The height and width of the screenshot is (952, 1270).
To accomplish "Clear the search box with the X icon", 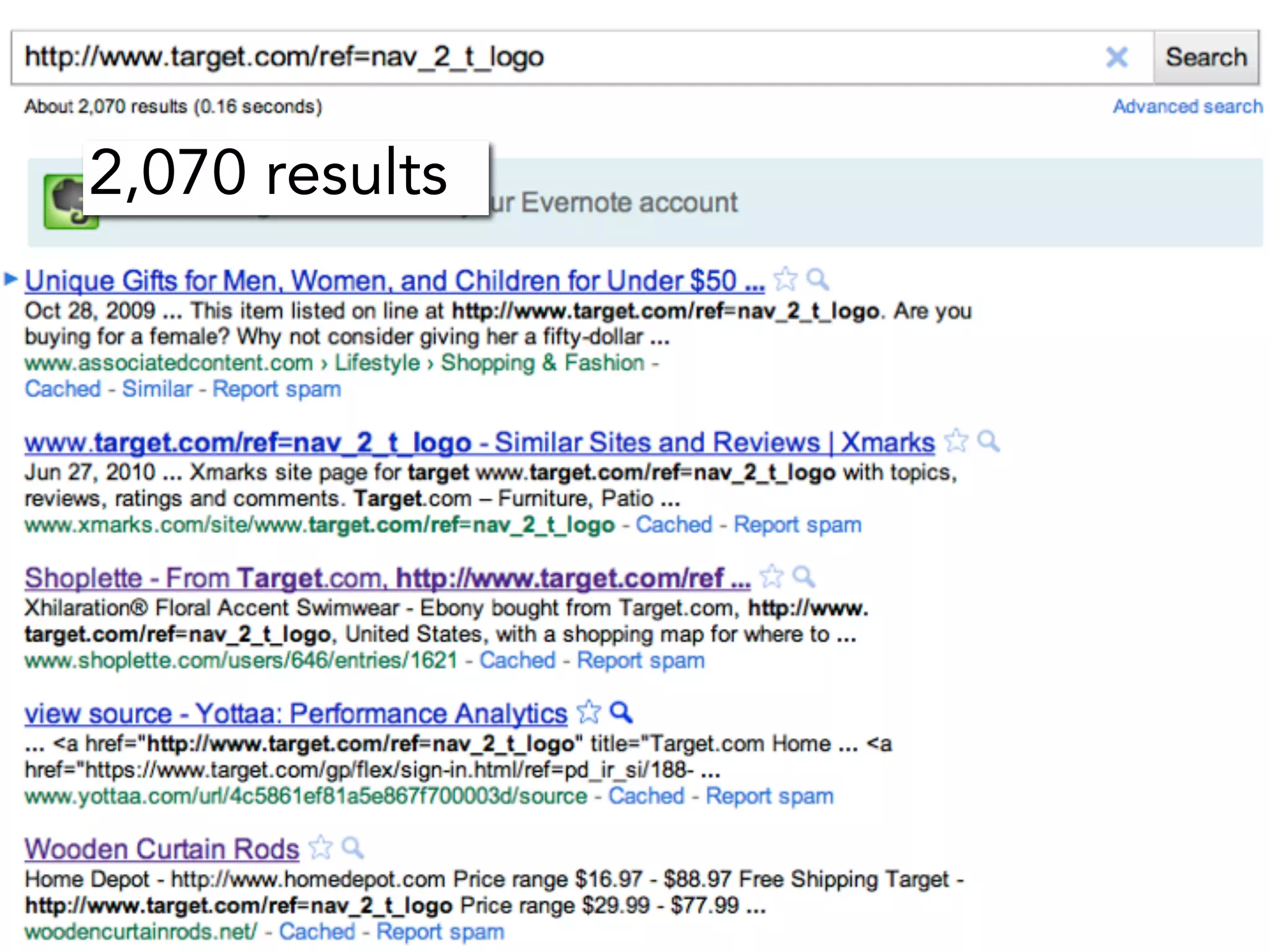I will 1116,57.
